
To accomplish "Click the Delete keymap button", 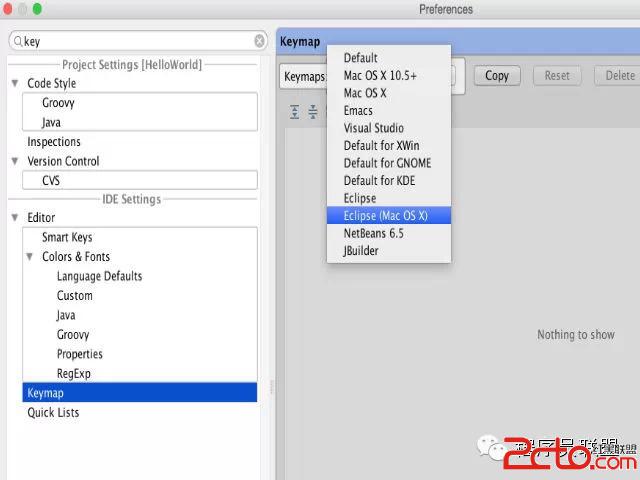I will [x=617, y=76].
